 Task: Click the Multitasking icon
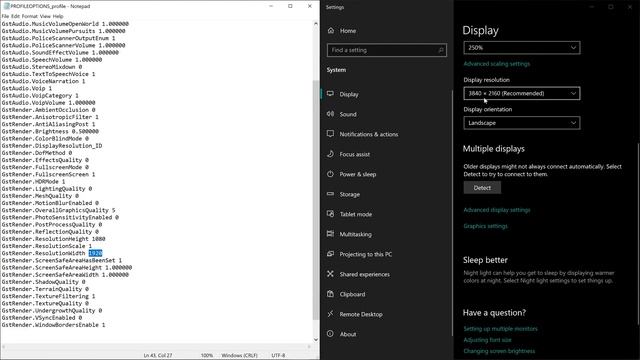330,234
